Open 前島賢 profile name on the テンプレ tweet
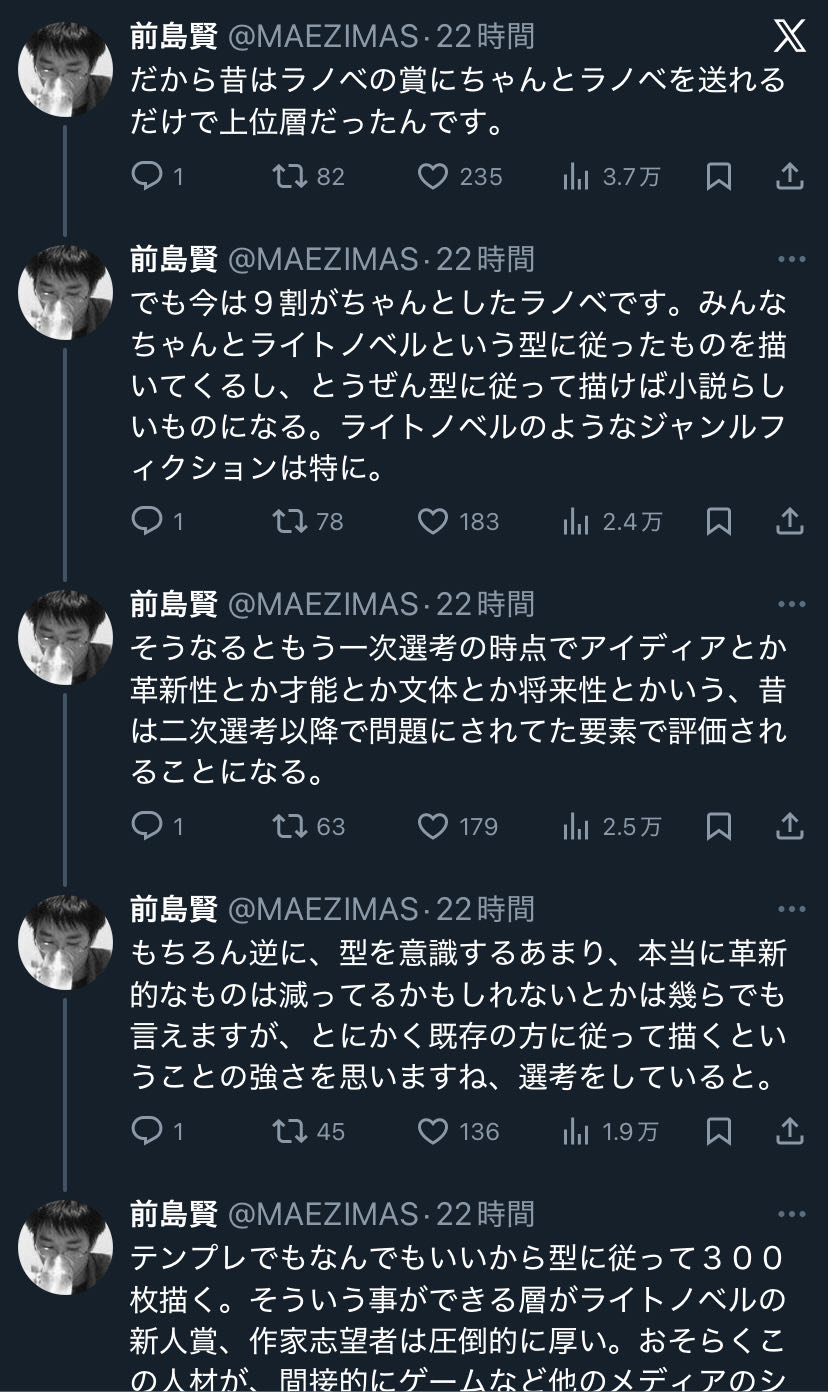The width and height of the screenshot is (828, 1392). point(174,1215)
